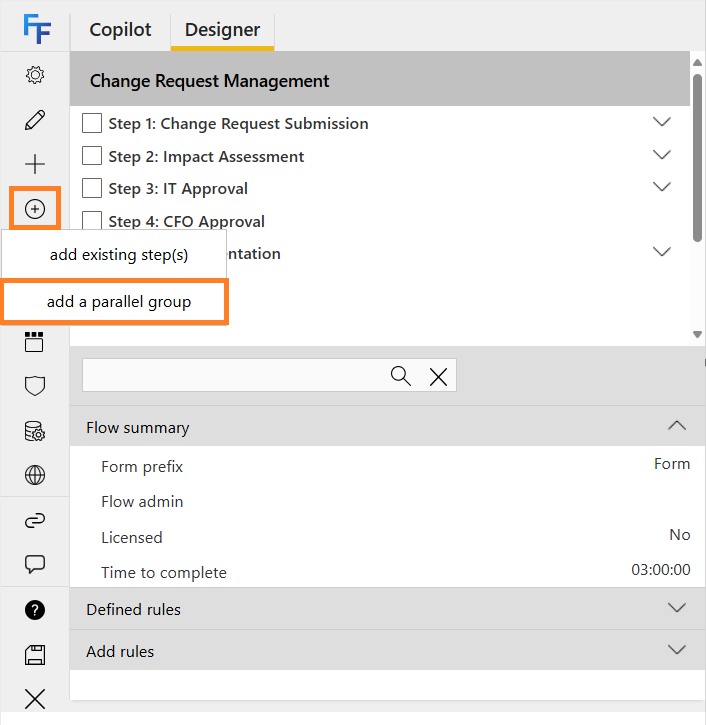This screenshot has height=725, width=706.
Task: Click the scrollbar up arrow
Action: coord(698,62)
